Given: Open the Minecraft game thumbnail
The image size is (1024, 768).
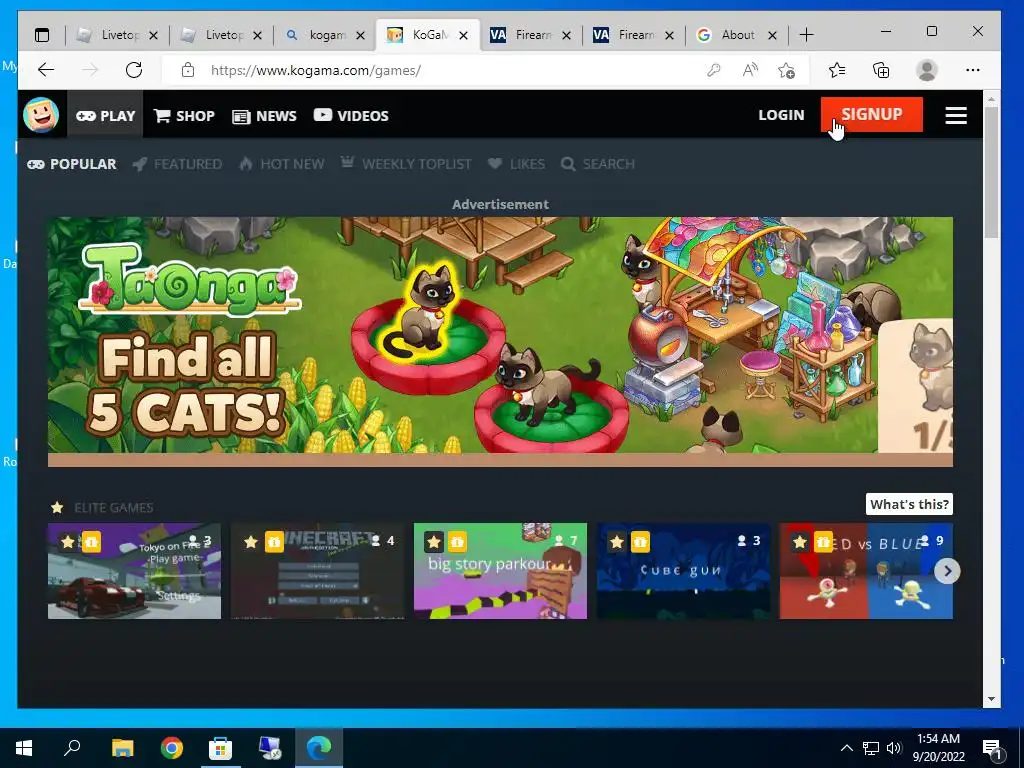Looking at the screenshot, I should click(317, 571).
